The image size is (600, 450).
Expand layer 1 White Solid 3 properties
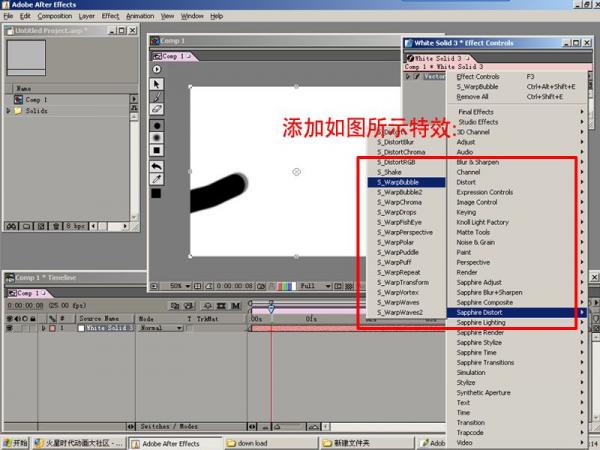43,328
